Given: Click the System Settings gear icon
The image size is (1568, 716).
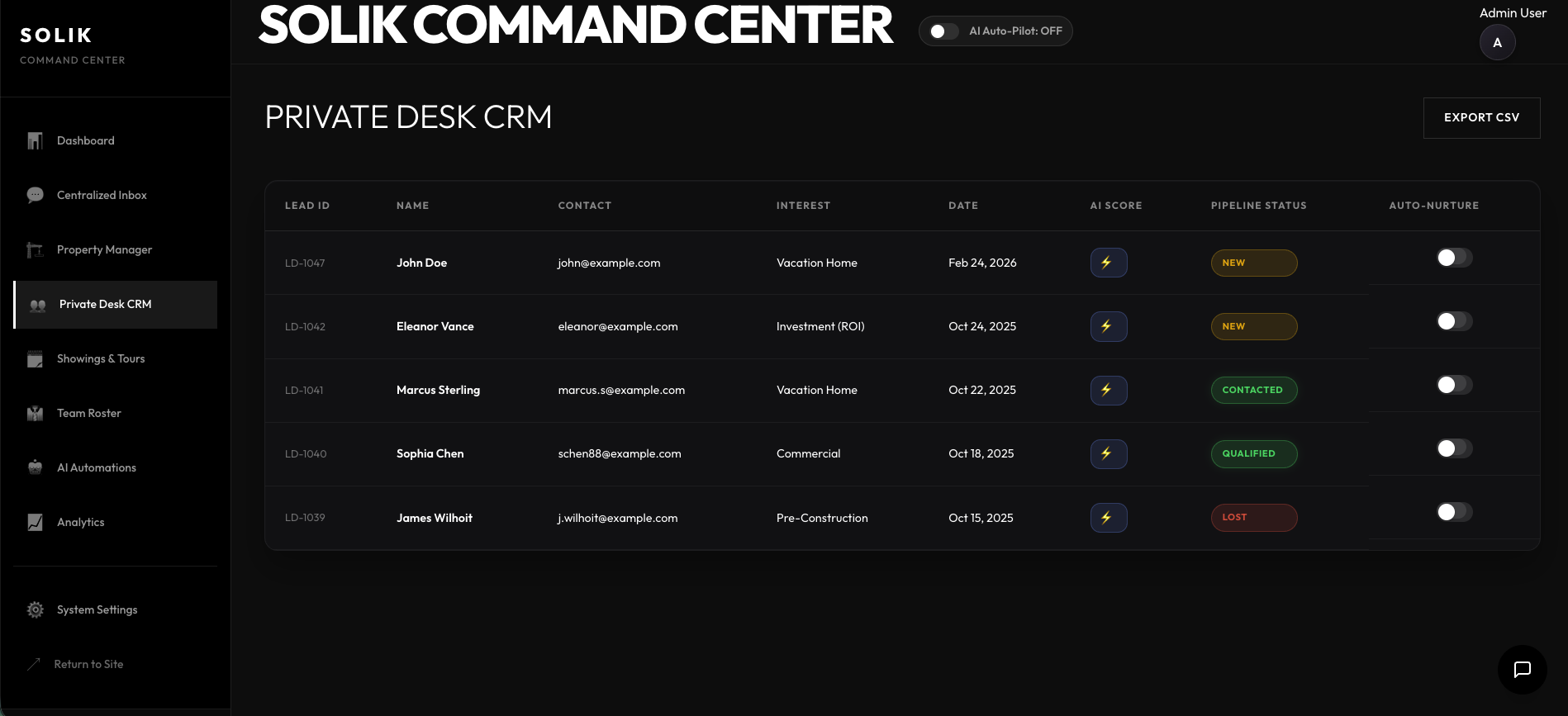Looking at the screenshot, I should click(35, 610).
